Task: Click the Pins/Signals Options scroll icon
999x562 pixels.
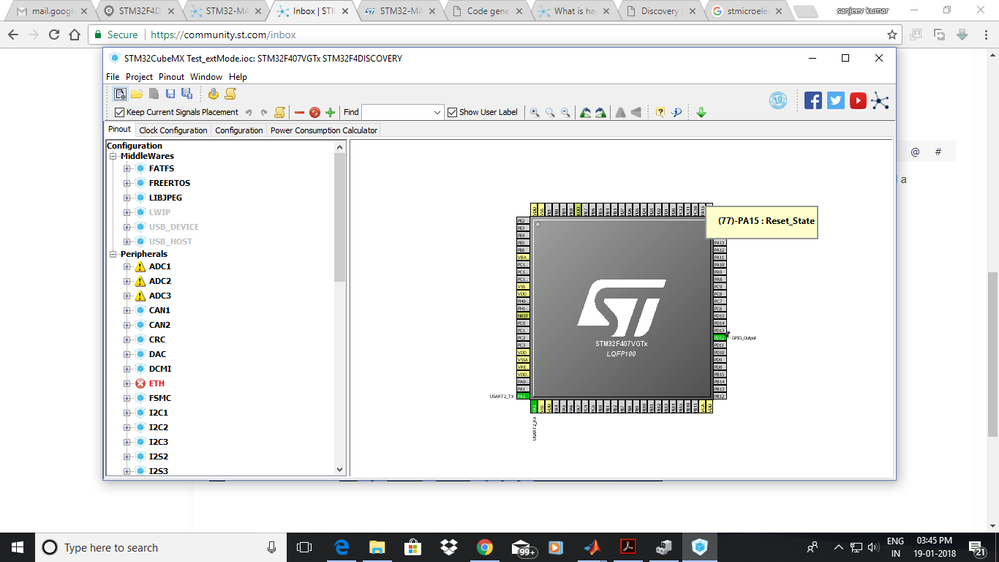Action: coord(279,113)
